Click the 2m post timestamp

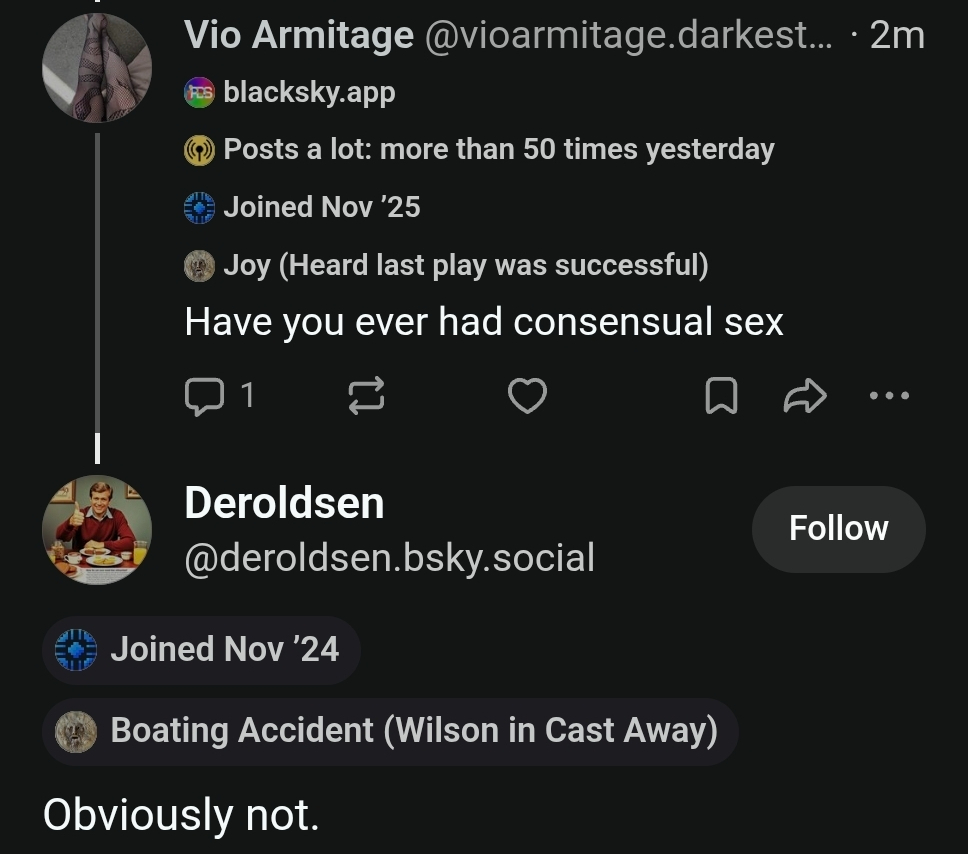coord(897,36)
